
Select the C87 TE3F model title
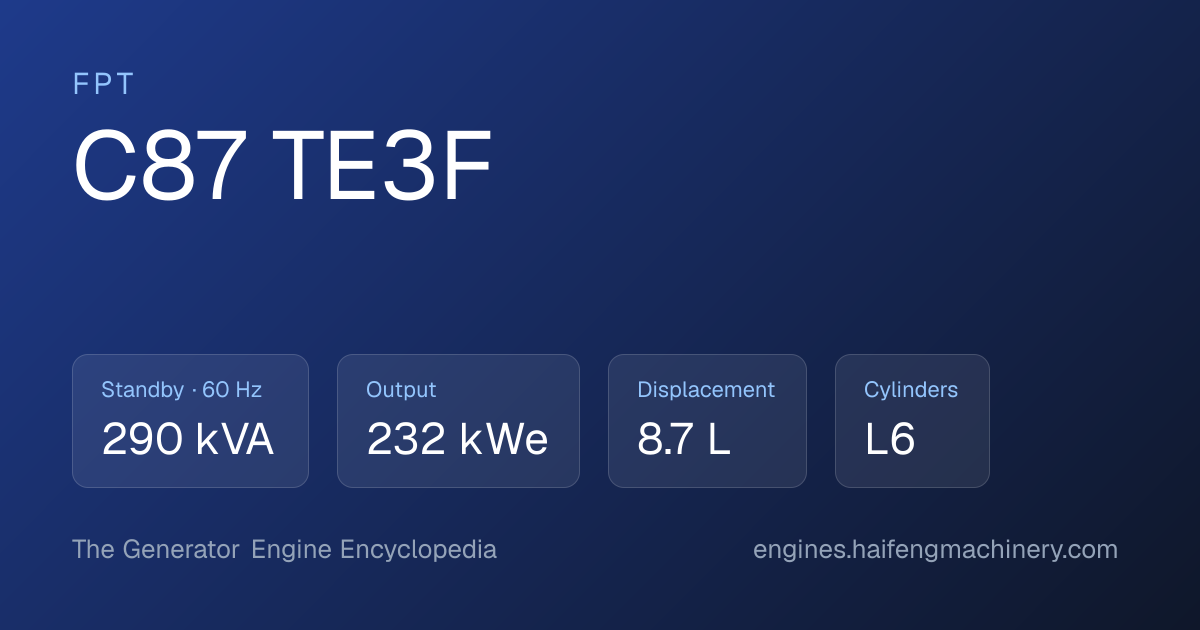[x=283, y=167]
